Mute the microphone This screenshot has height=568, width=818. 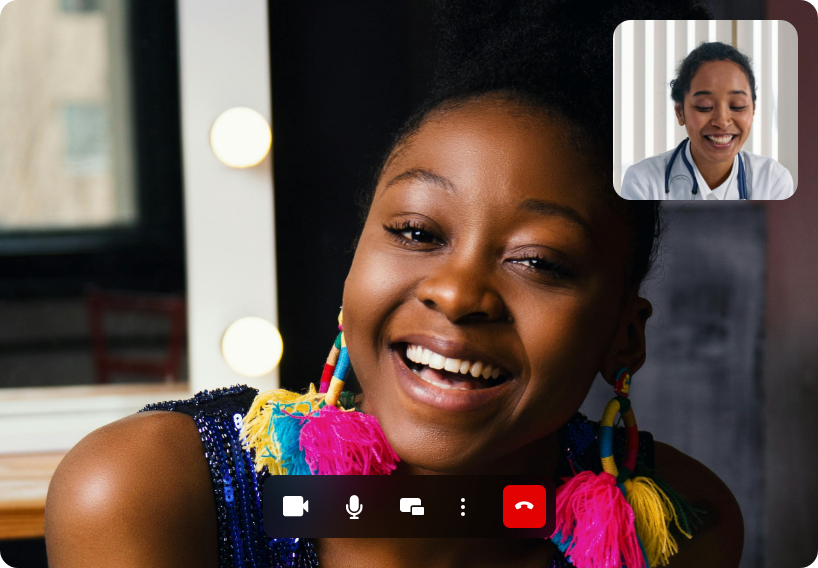tap(354, 507)
